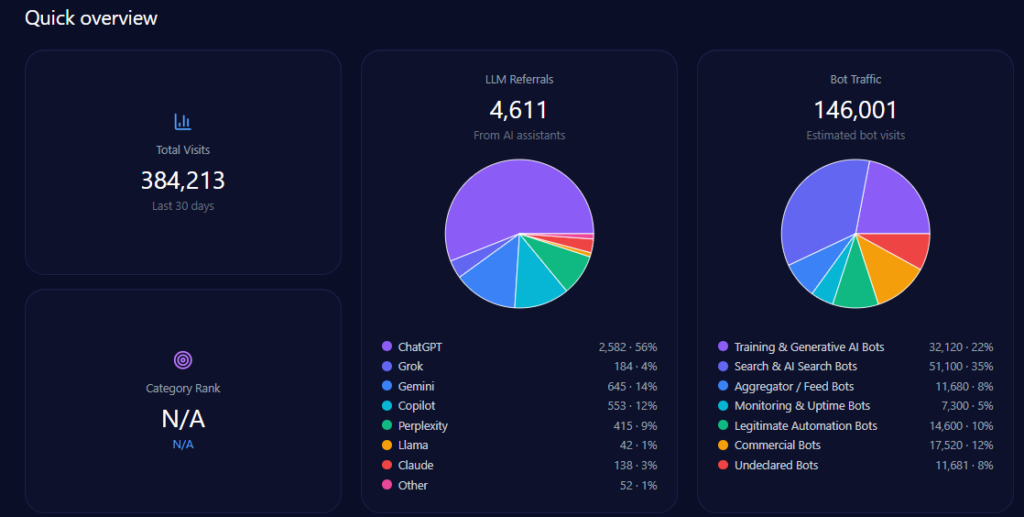Select the Grok legend color dot
Screen dimensions: 1024x517
click(386, 367)
